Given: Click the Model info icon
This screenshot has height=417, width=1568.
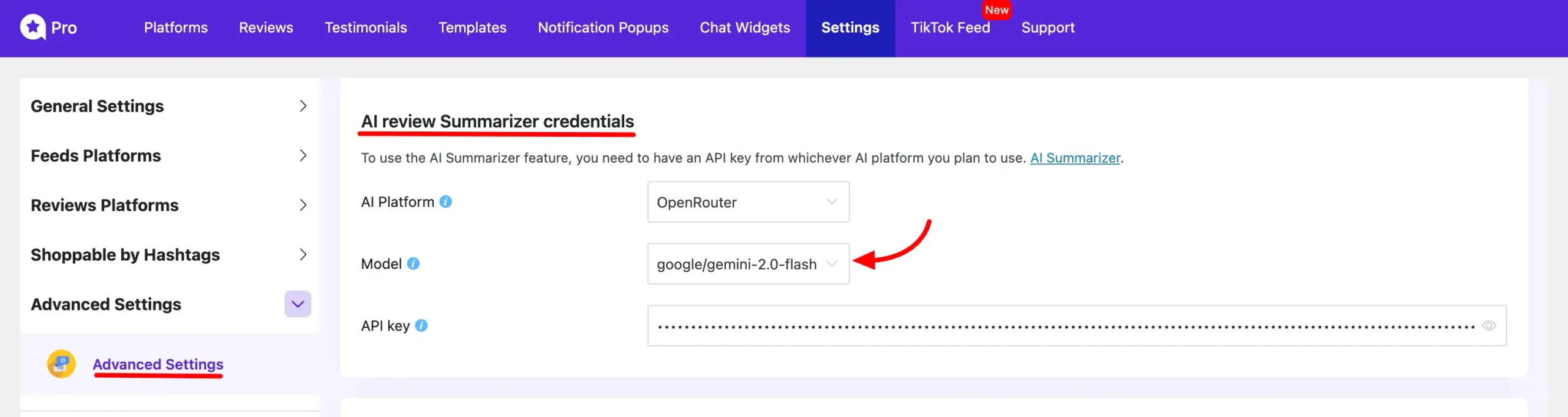Looking at the screenshot, I should click(413, 263).
